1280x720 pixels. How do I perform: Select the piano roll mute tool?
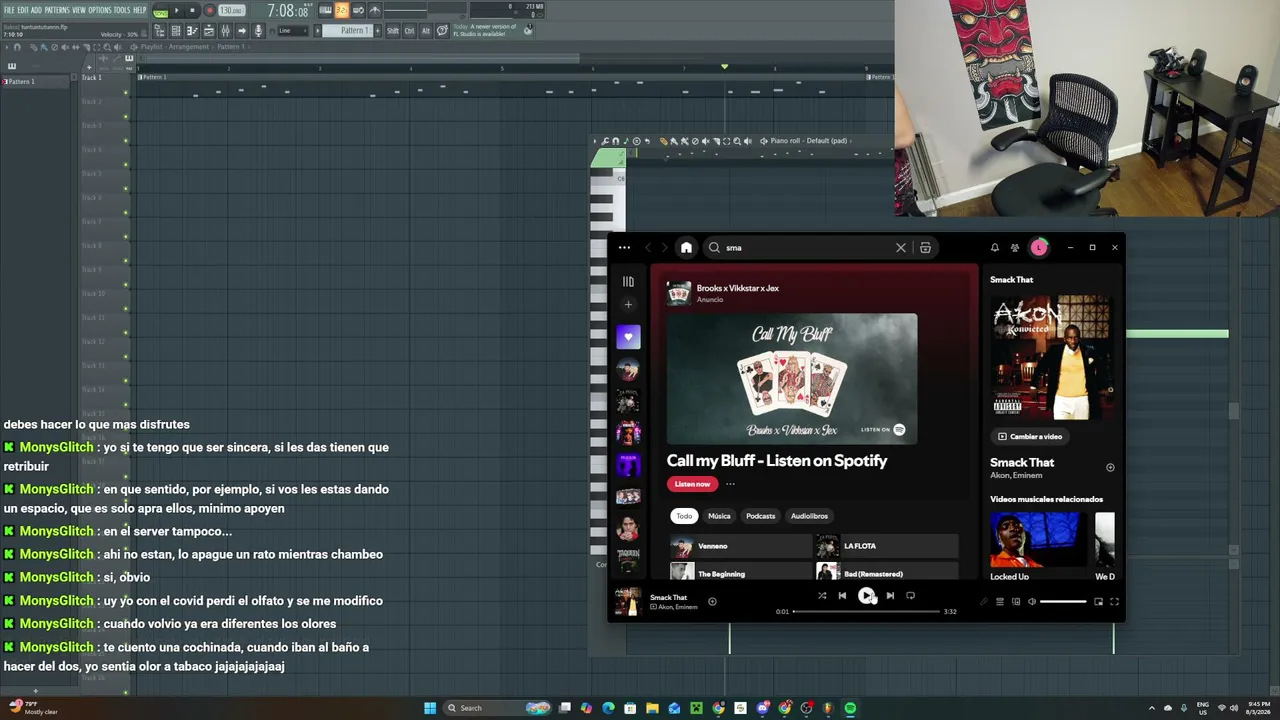(705, 141)
